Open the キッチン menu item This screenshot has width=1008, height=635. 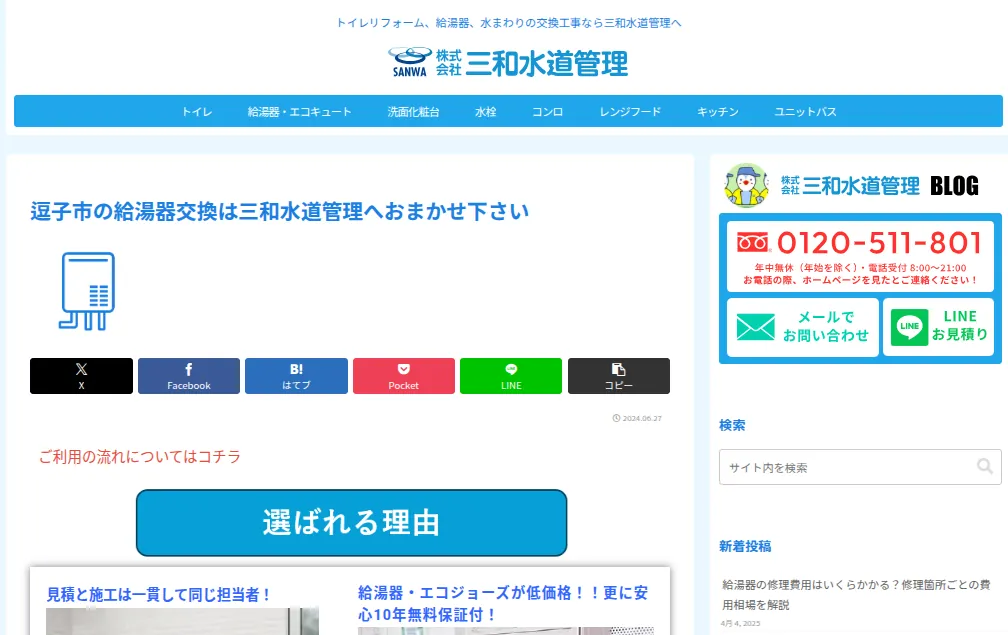(x=717, y=112)
